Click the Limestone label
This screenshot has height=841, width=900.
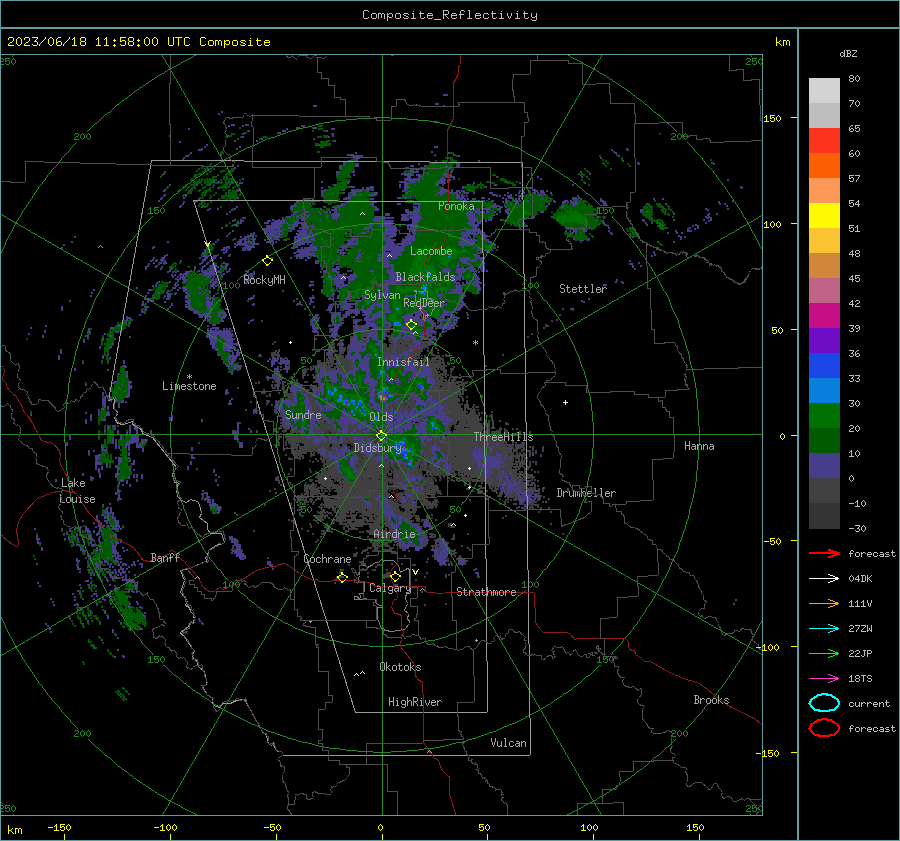coord(189,386)
